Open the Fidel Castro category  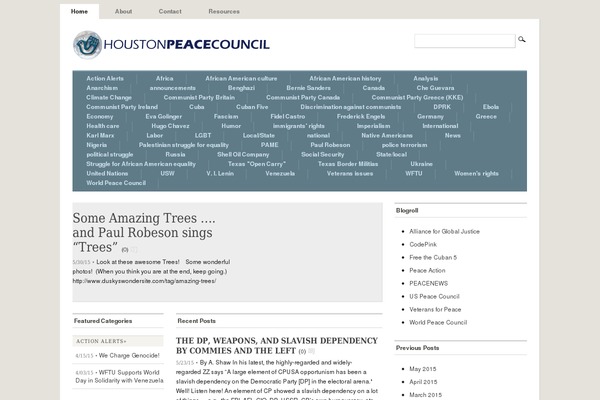pyautogui.click(x=288, y=117)
